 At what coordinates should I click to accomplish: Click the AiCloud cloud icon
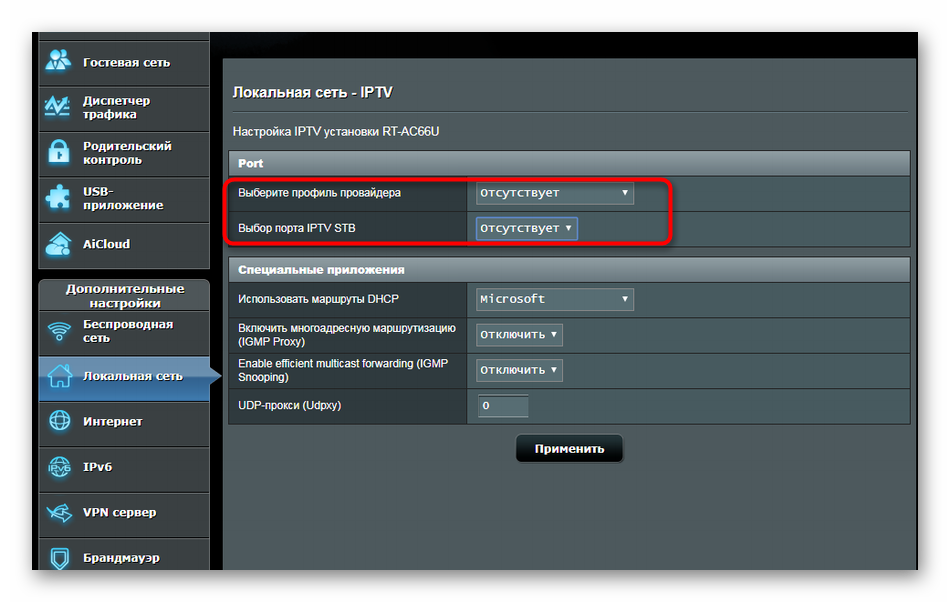coord(59,244)
